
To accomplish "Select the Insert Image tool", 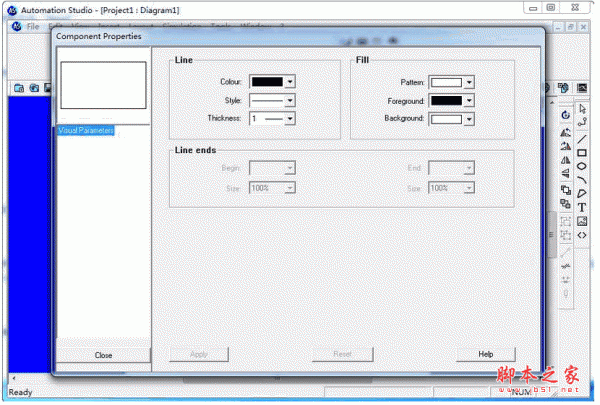I will [x=582, y=221].
